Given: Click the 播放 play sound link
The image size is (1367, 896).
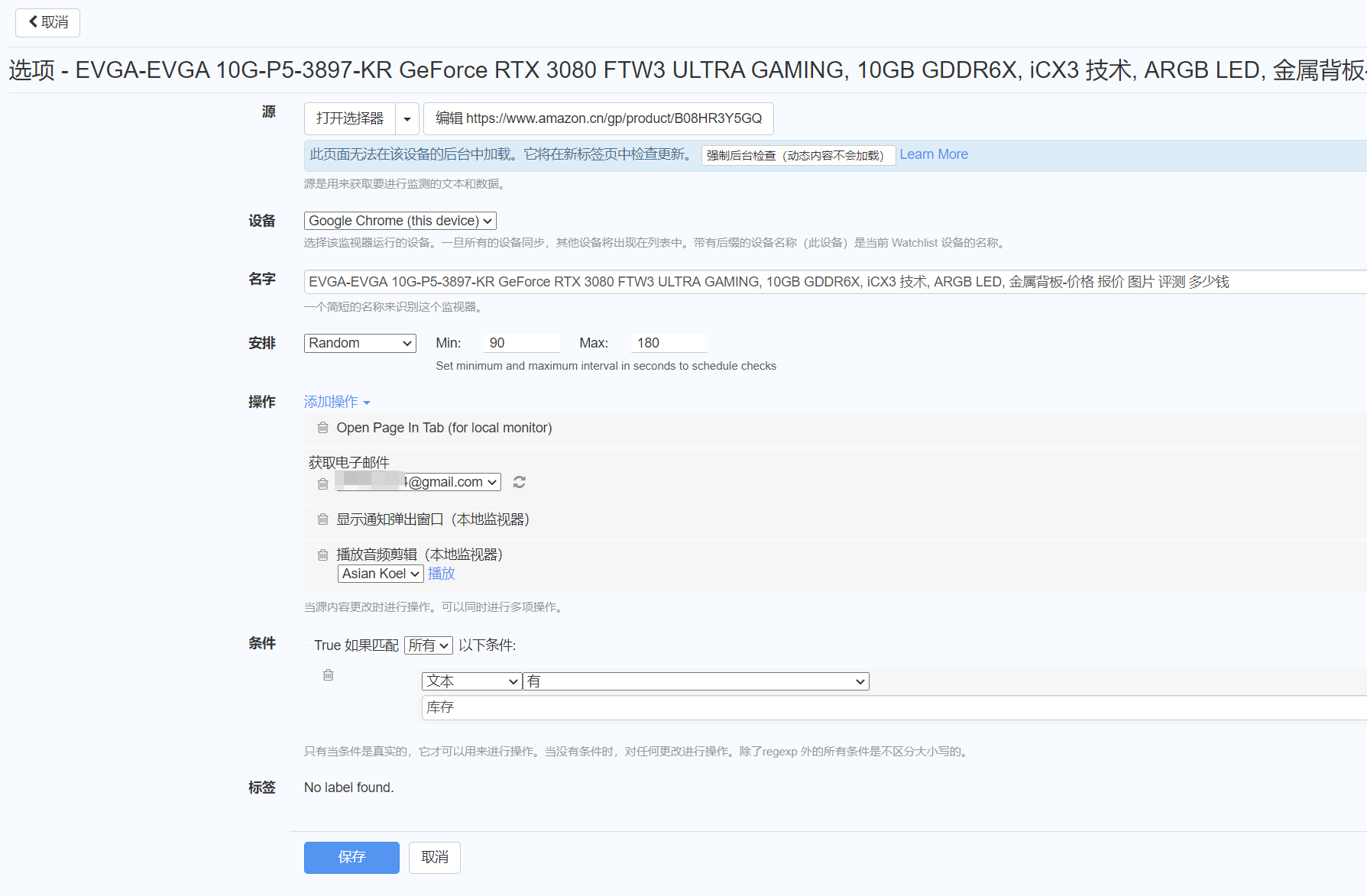Looking at the screenshot, I should point(442,574).
